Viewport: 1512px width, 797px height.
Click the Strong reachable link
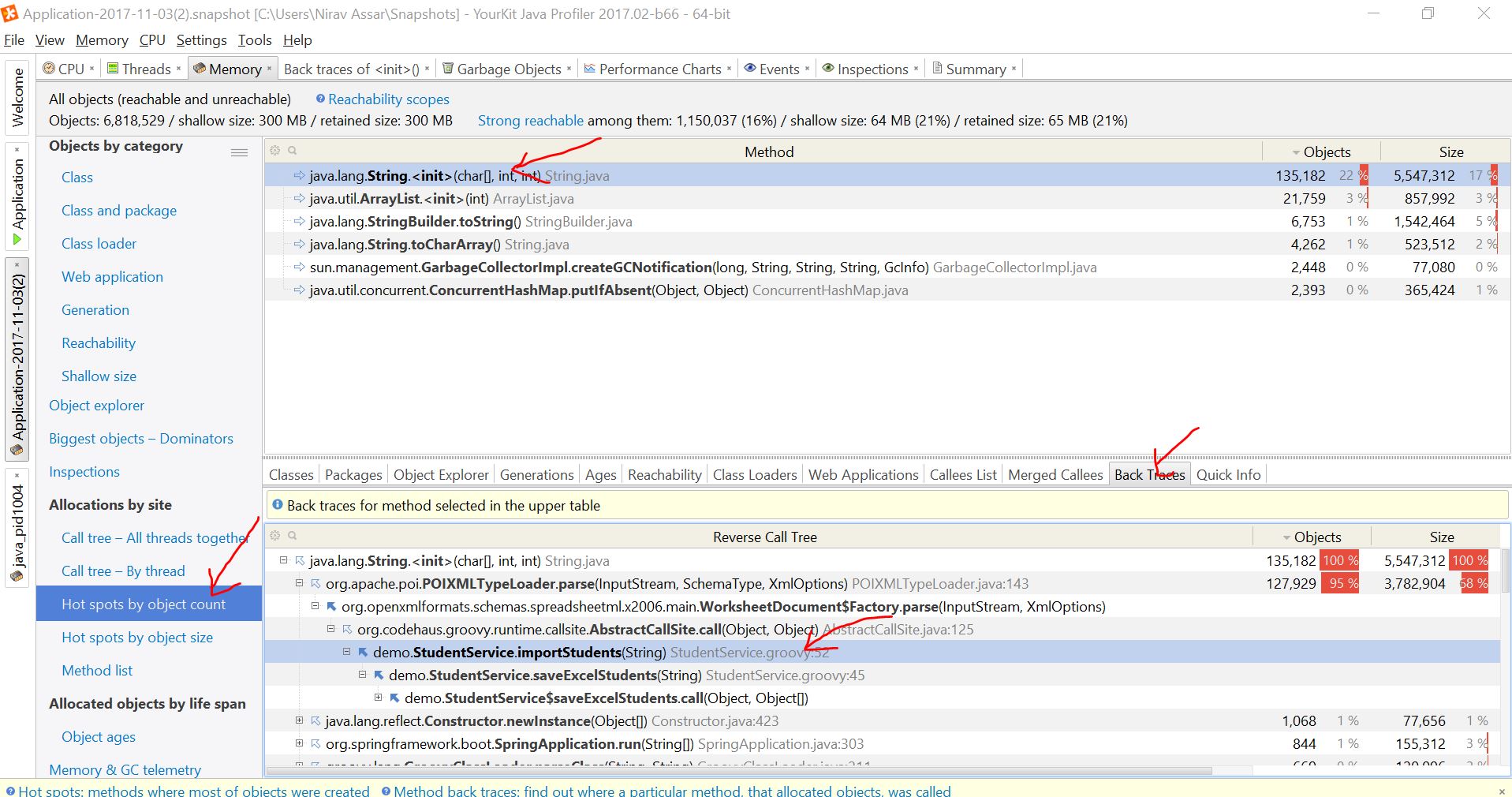tap(530, 120)
